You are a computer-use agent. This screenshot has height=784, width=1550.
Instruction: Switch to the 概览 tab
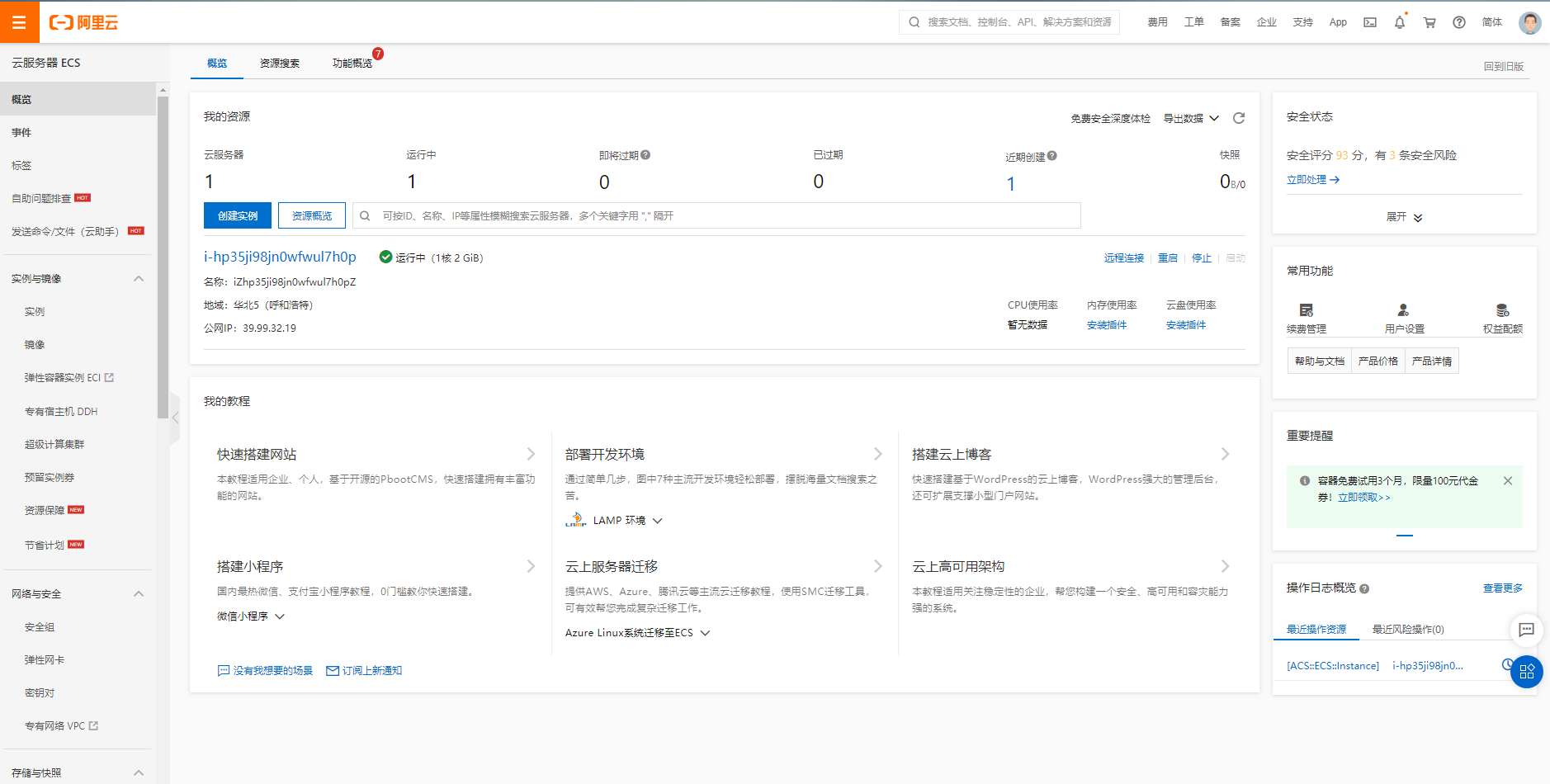pos(217,63)
